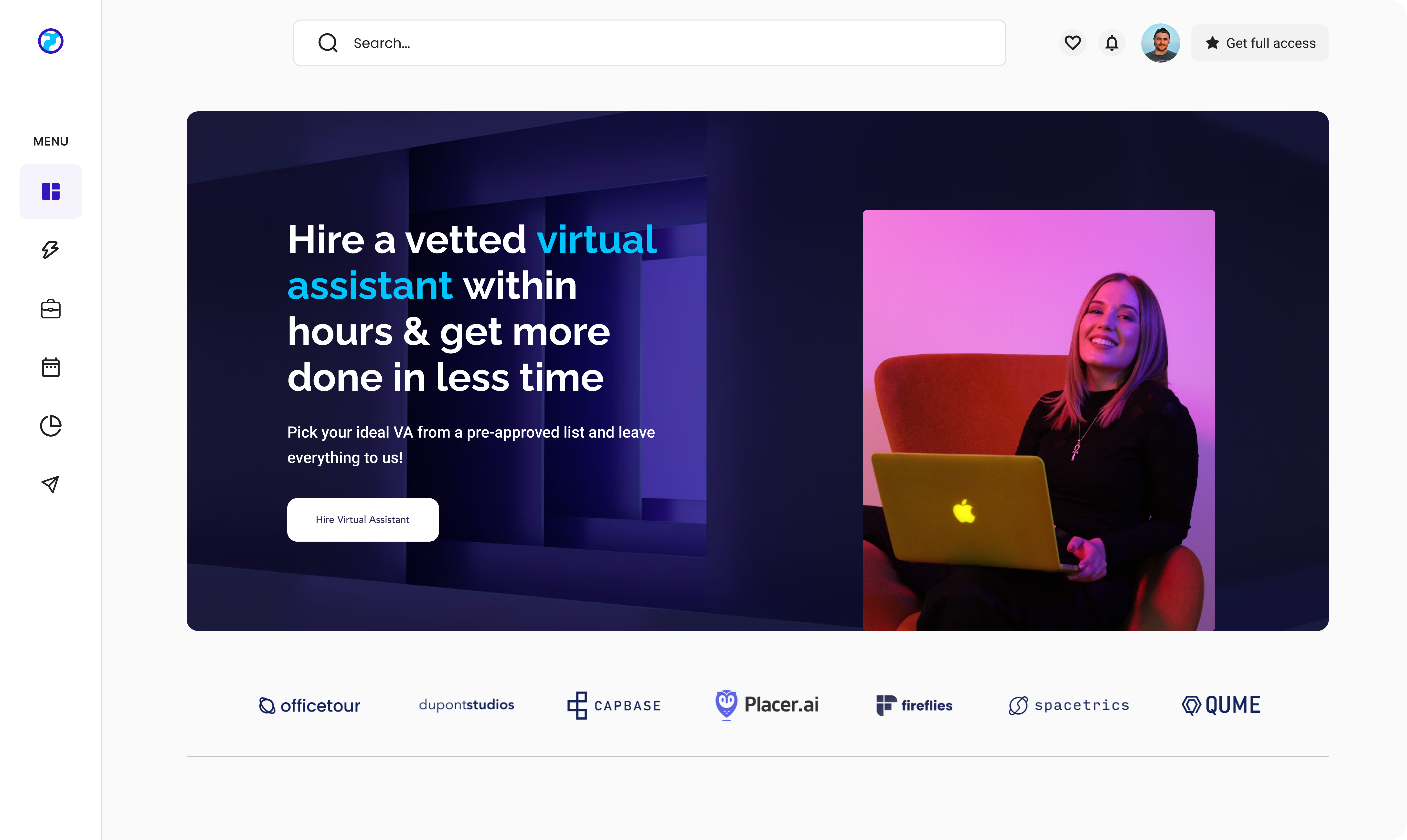Screen dimensions: 1407x840
Task: Open the officetour company logo link
Action: click(x=309, y=705)
